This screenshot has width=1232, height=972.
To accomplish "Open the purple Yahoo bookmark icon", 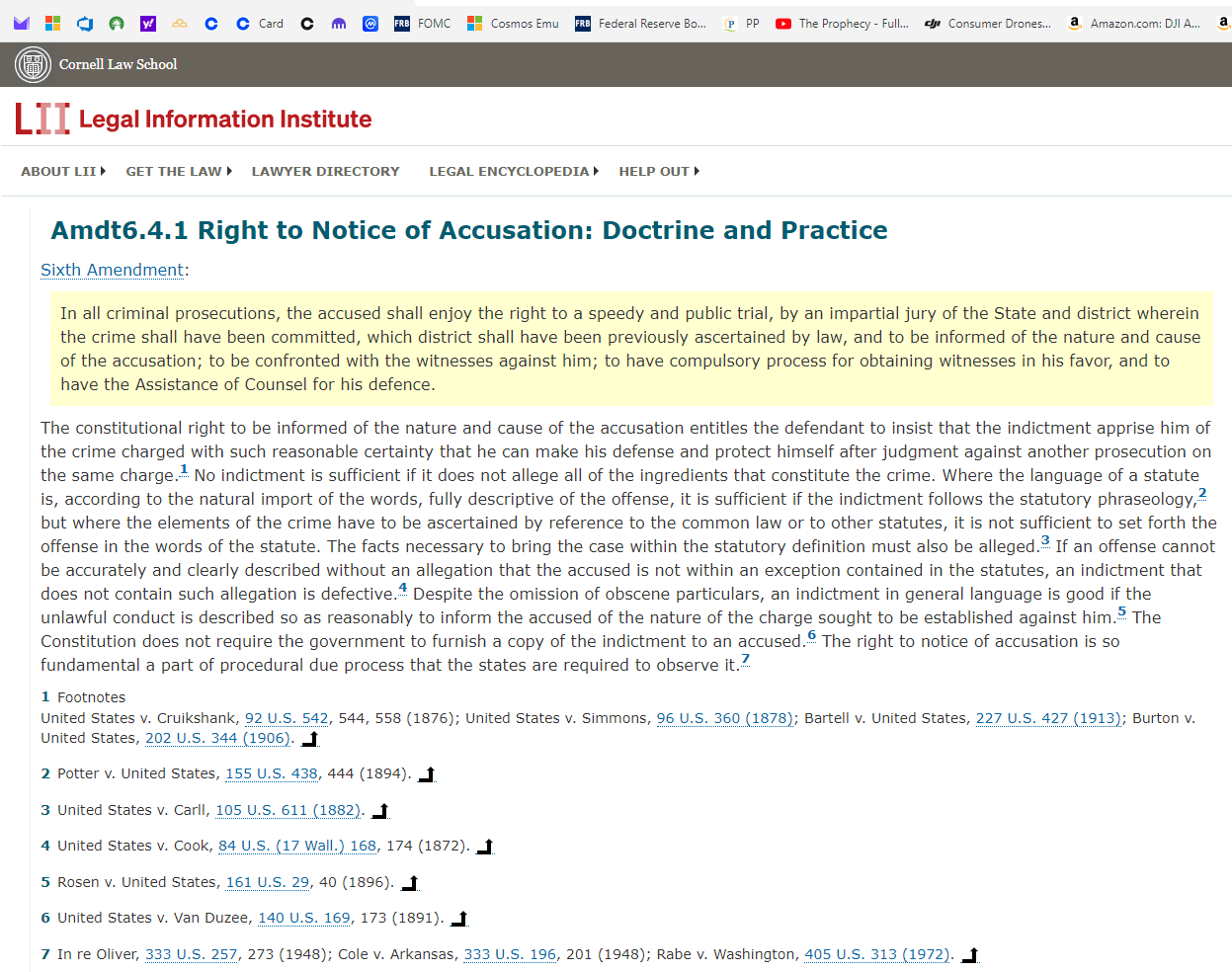I will tap(148, 24).
